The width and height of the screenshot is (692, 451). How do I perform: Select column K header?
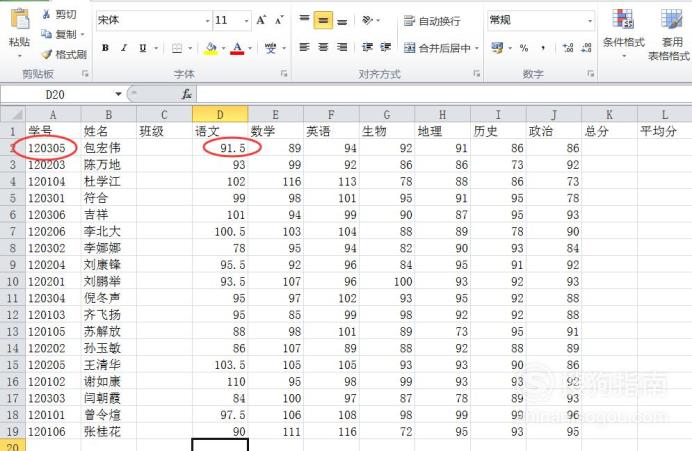click(x=609, y=115)
